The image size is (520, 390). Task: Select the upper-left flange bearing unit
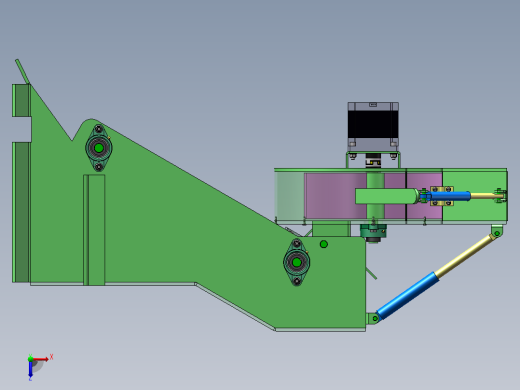99,148
